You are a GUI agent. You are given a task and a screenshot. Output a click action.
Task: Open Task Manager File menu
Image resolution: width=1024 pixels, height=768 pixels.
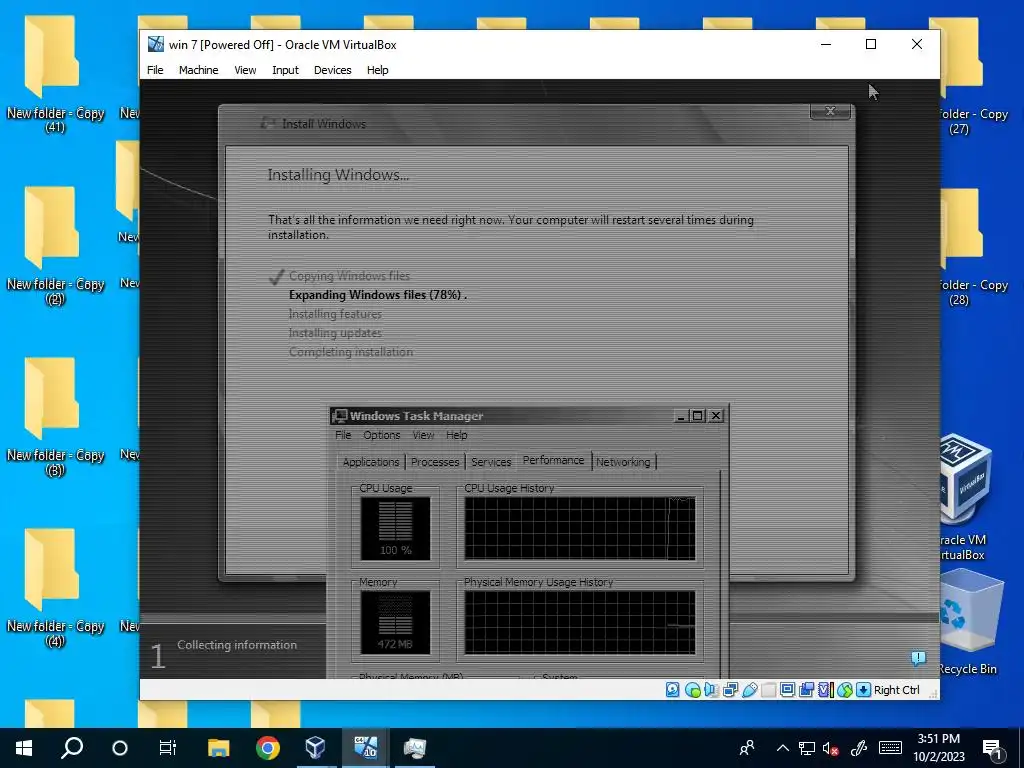pyautogui.click(x=343, y=435)
